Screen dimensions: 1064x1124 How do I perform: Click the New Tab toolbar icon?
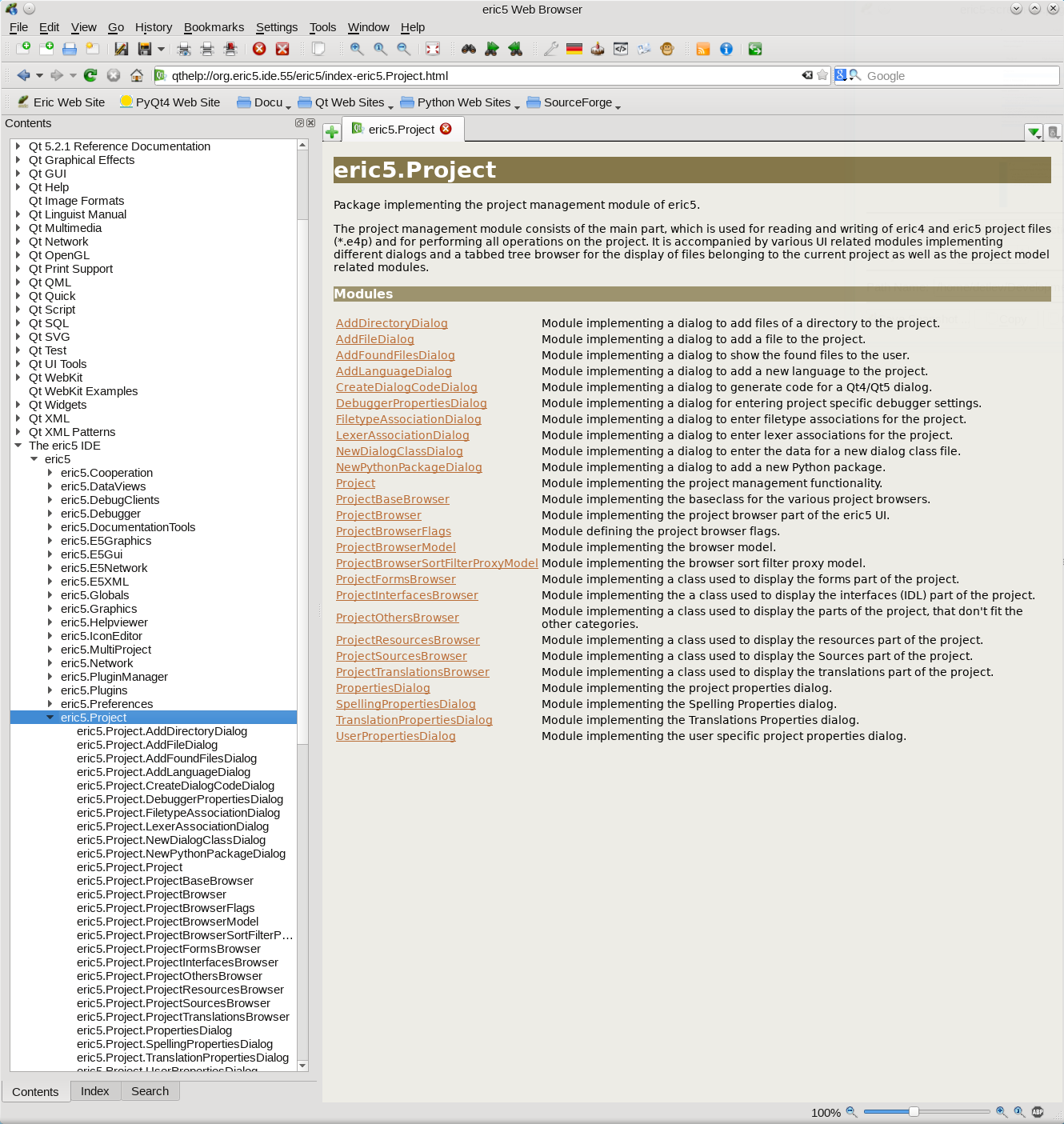point(23,49)
